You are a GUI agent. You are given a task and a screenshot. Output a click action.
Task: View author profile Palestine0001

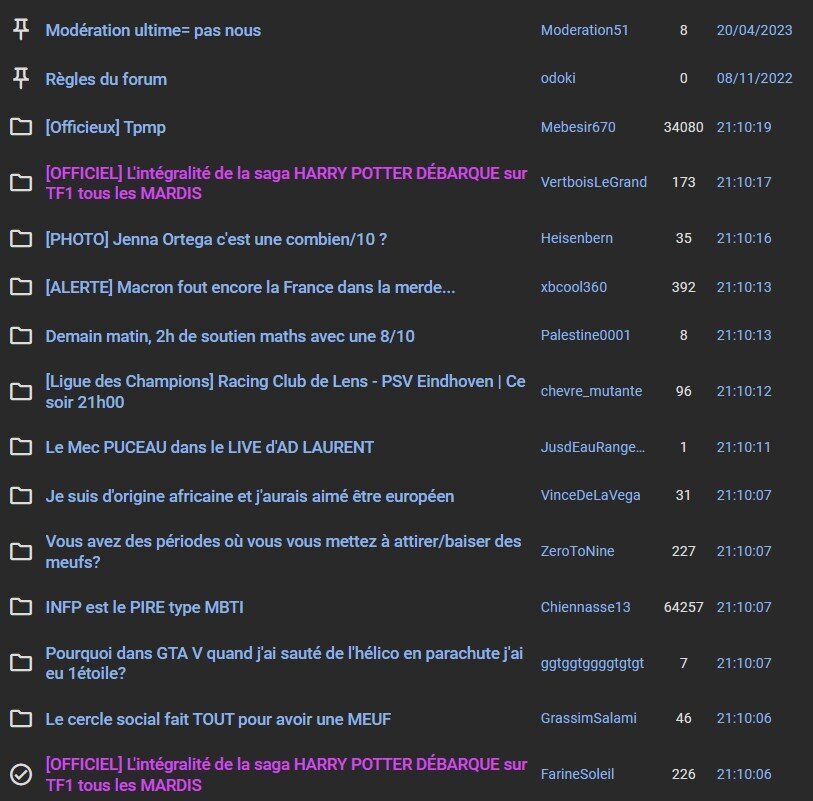coord(585,335)
